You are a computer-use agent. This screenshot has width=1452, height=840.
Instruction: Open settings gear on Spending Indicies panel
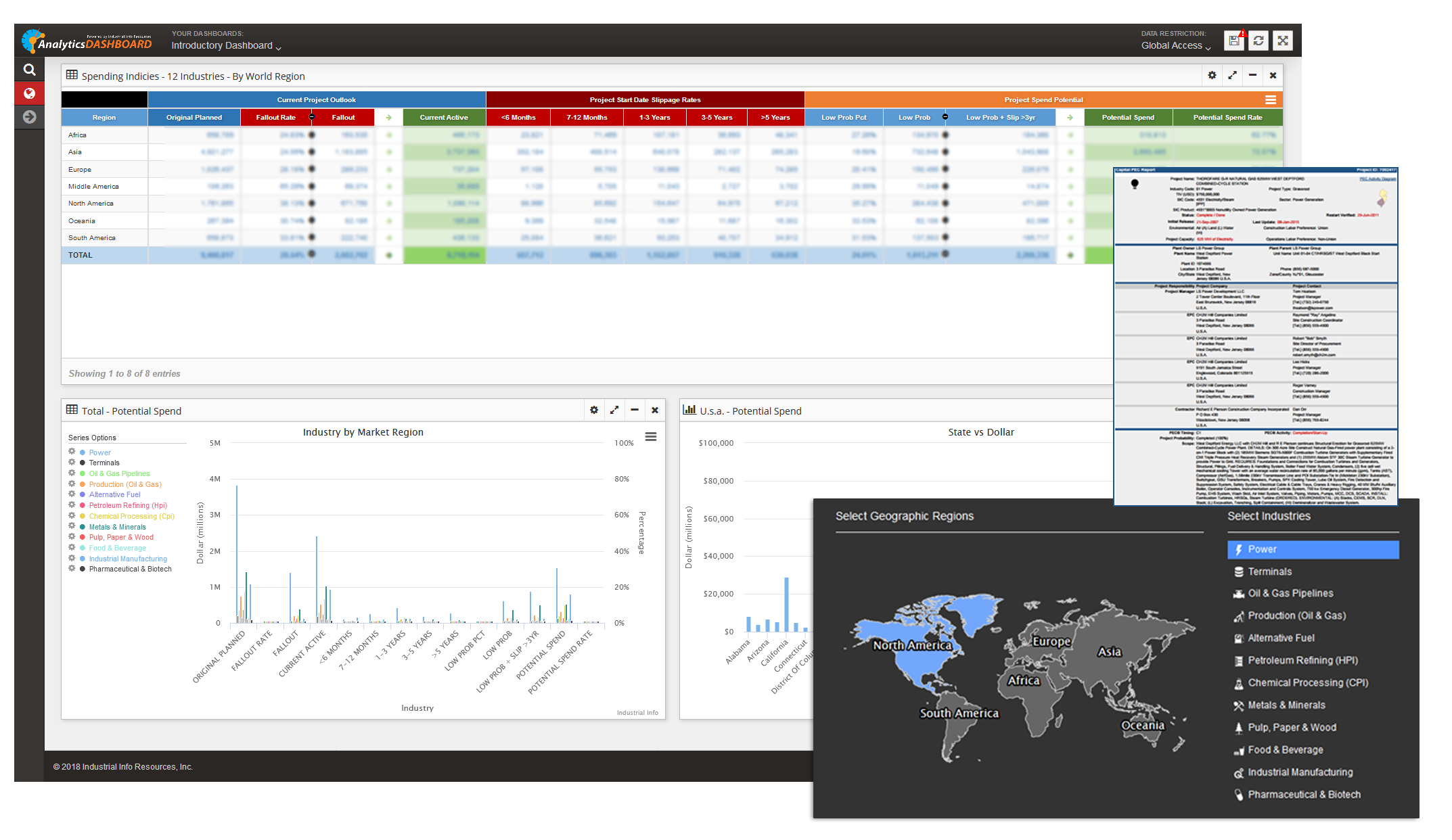coord(1211,75)
